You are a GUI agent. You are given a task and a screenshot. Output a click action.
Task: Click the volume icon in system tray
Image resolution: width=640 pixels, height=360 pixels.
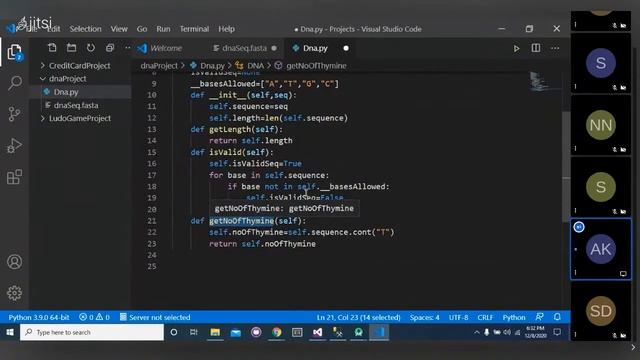pyautogui.click(x=507, y=332)
